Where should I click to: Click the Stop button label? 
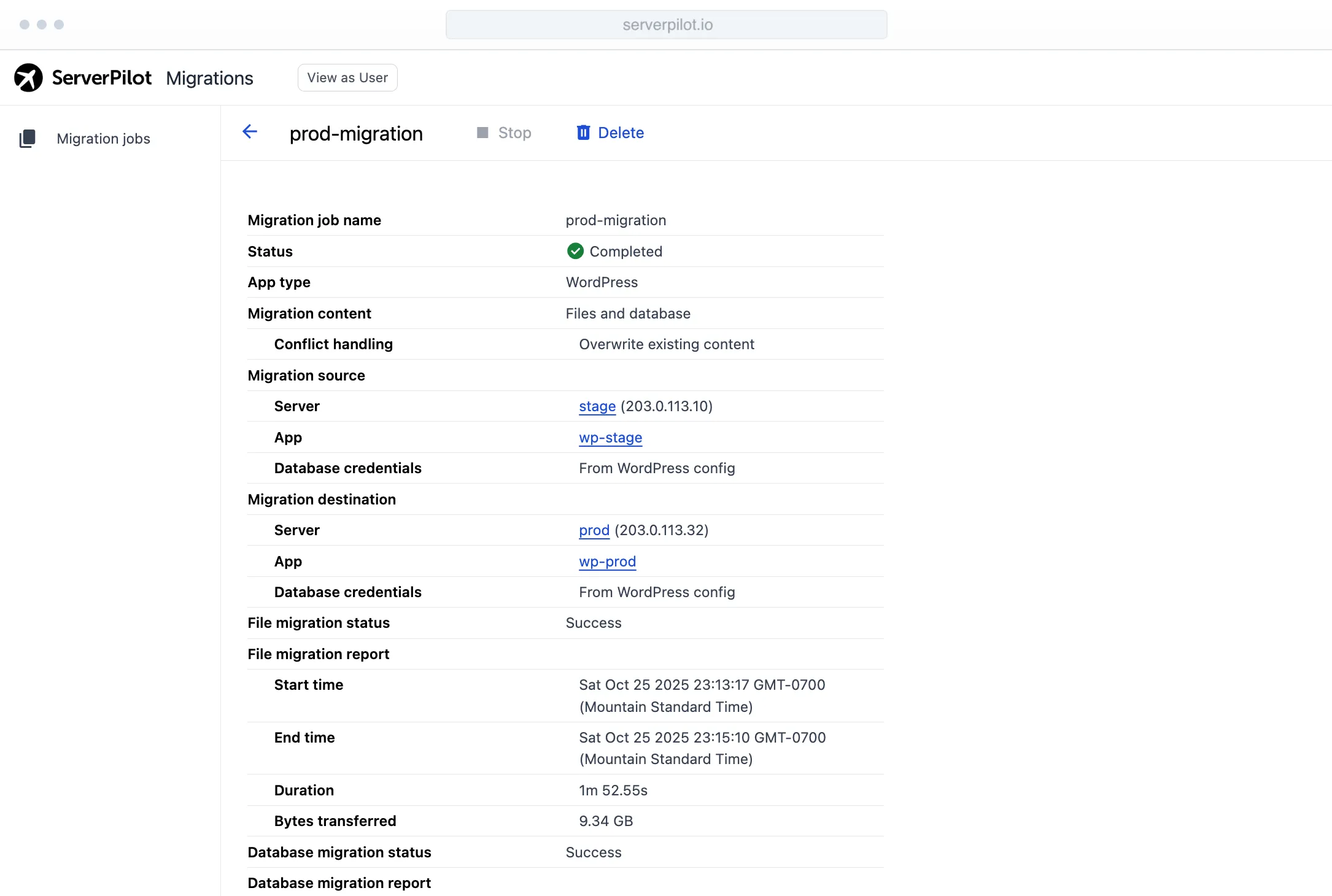click(x=514, y=133)
